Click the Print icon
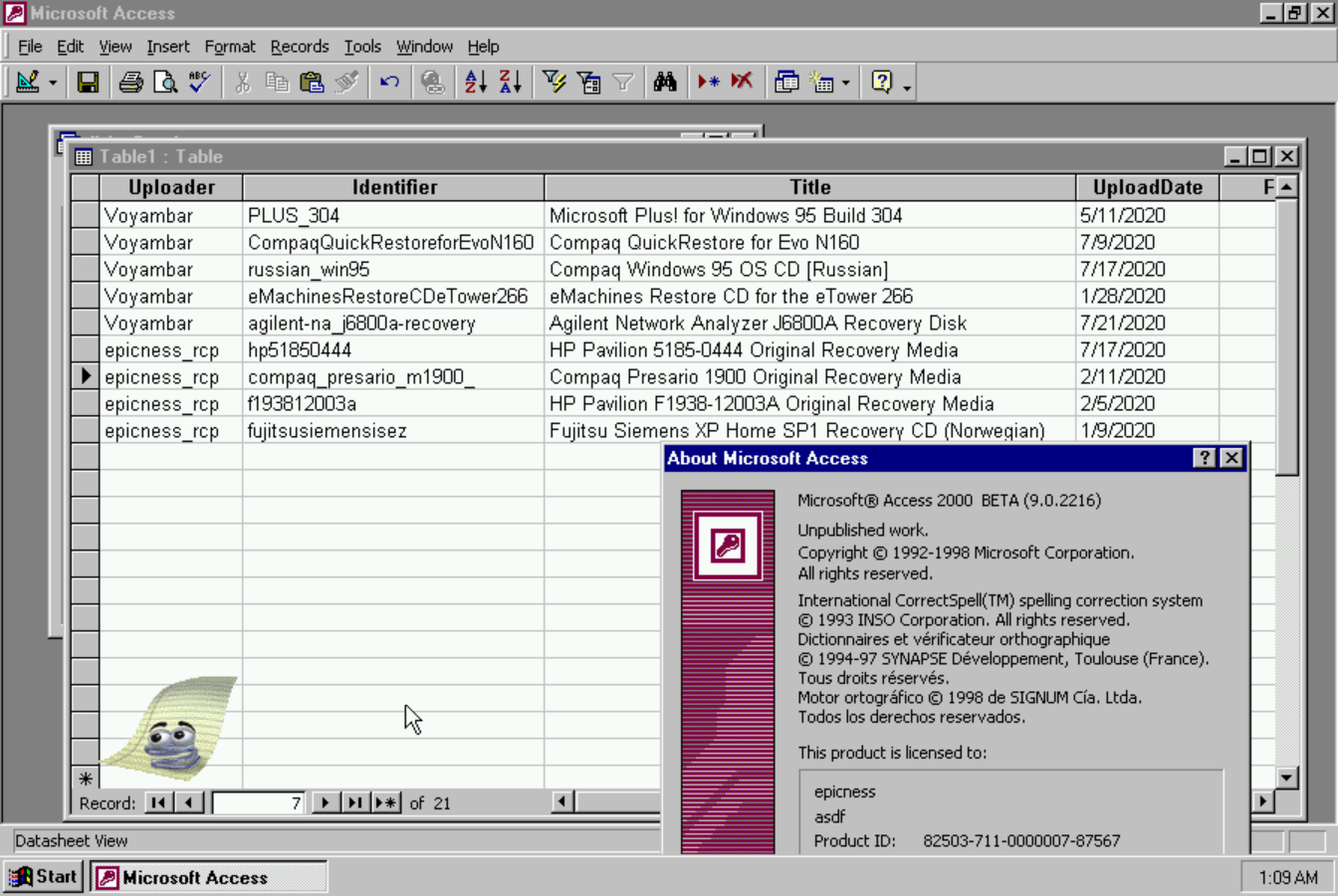This screenshot has width=1338, height=896. click(x=130, y=82)
